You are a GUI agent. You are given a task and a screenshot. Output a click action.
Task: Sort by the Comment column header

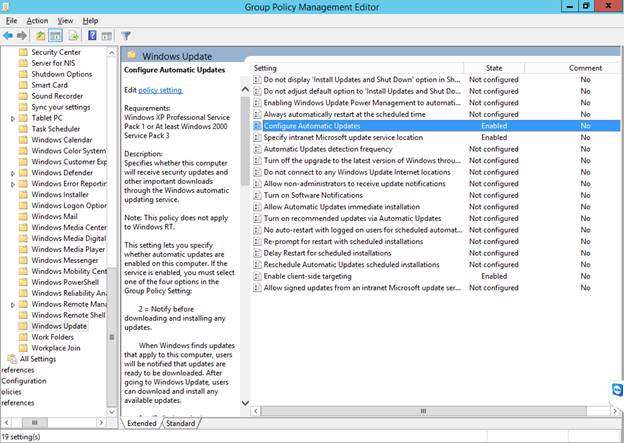(x=585, y=68)
